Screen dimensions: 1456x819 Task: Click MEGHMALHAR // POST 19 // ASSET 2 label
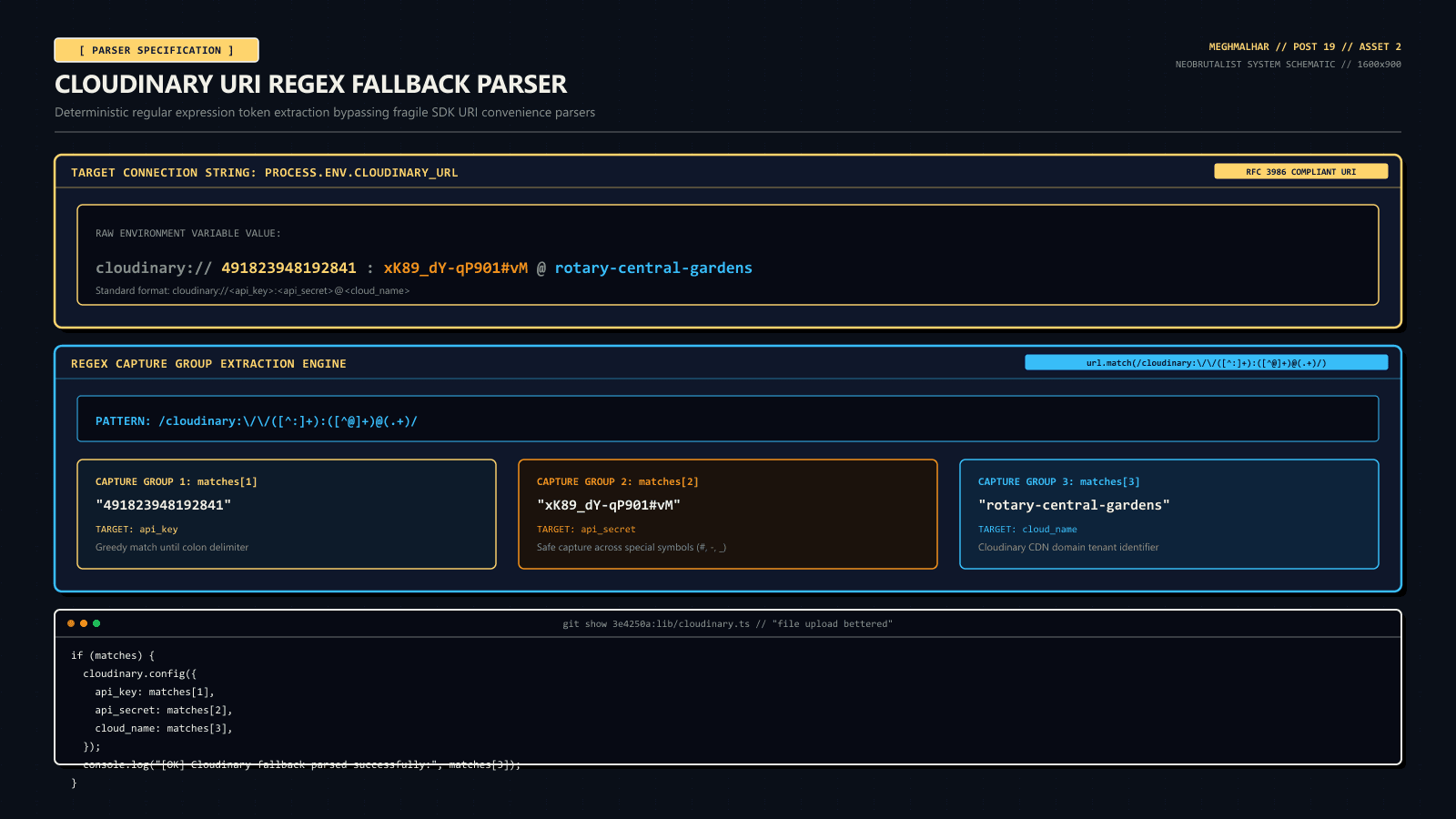(1305, 46)
